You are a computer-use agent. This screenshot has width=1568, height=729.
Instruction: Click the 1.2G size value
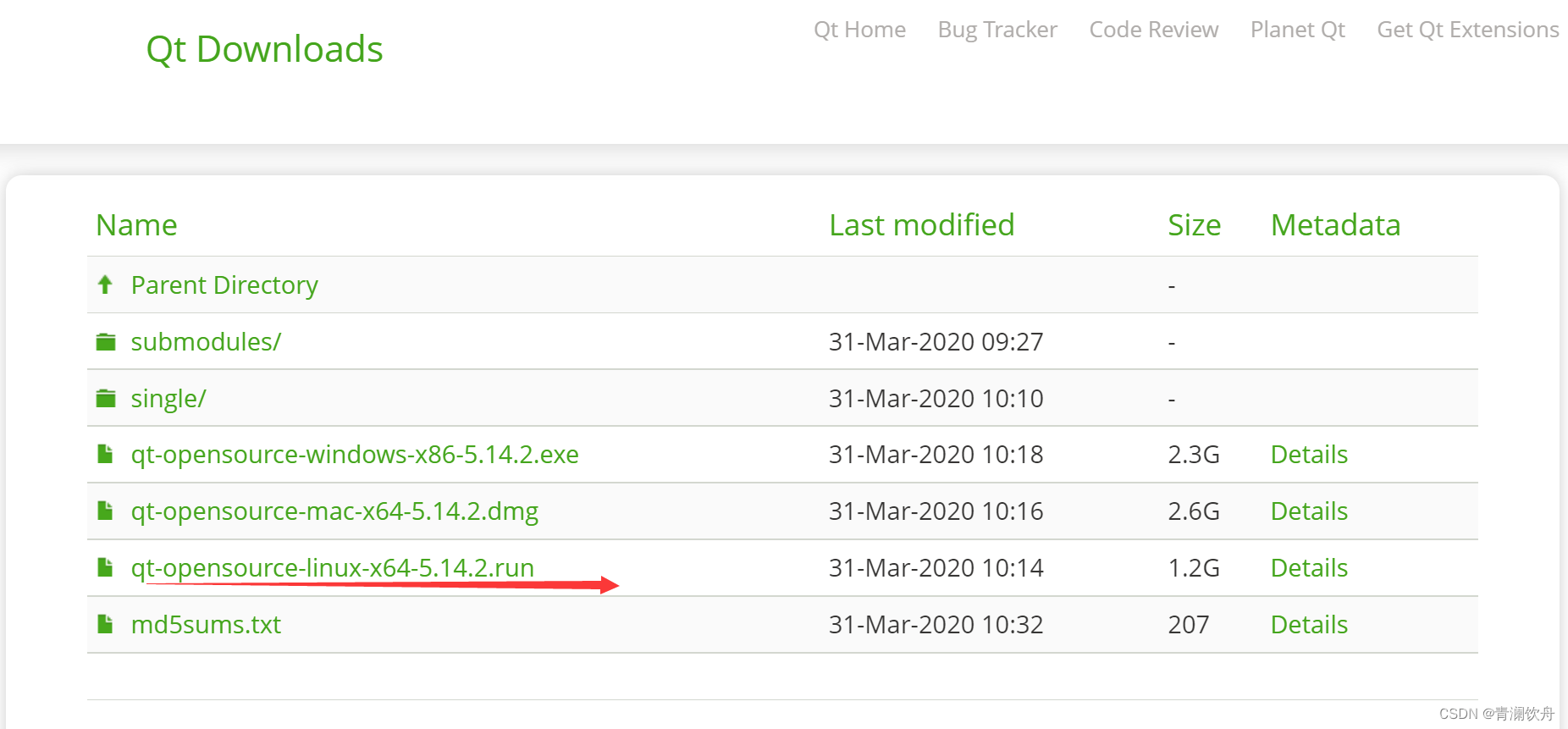(1194, 568)
